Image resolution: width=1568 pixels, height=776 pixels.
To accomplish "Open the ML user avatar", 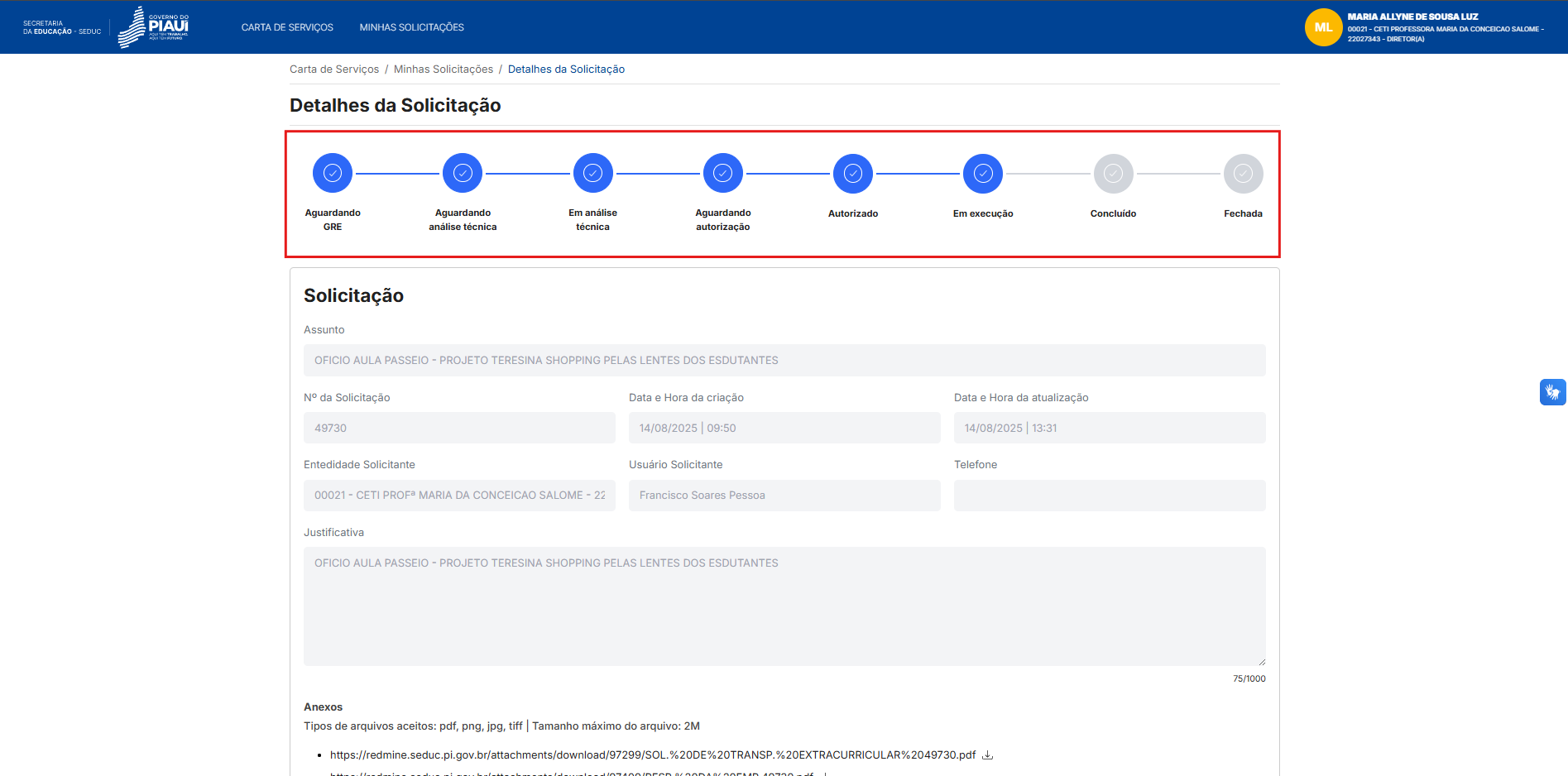I will coord(1322,27).
